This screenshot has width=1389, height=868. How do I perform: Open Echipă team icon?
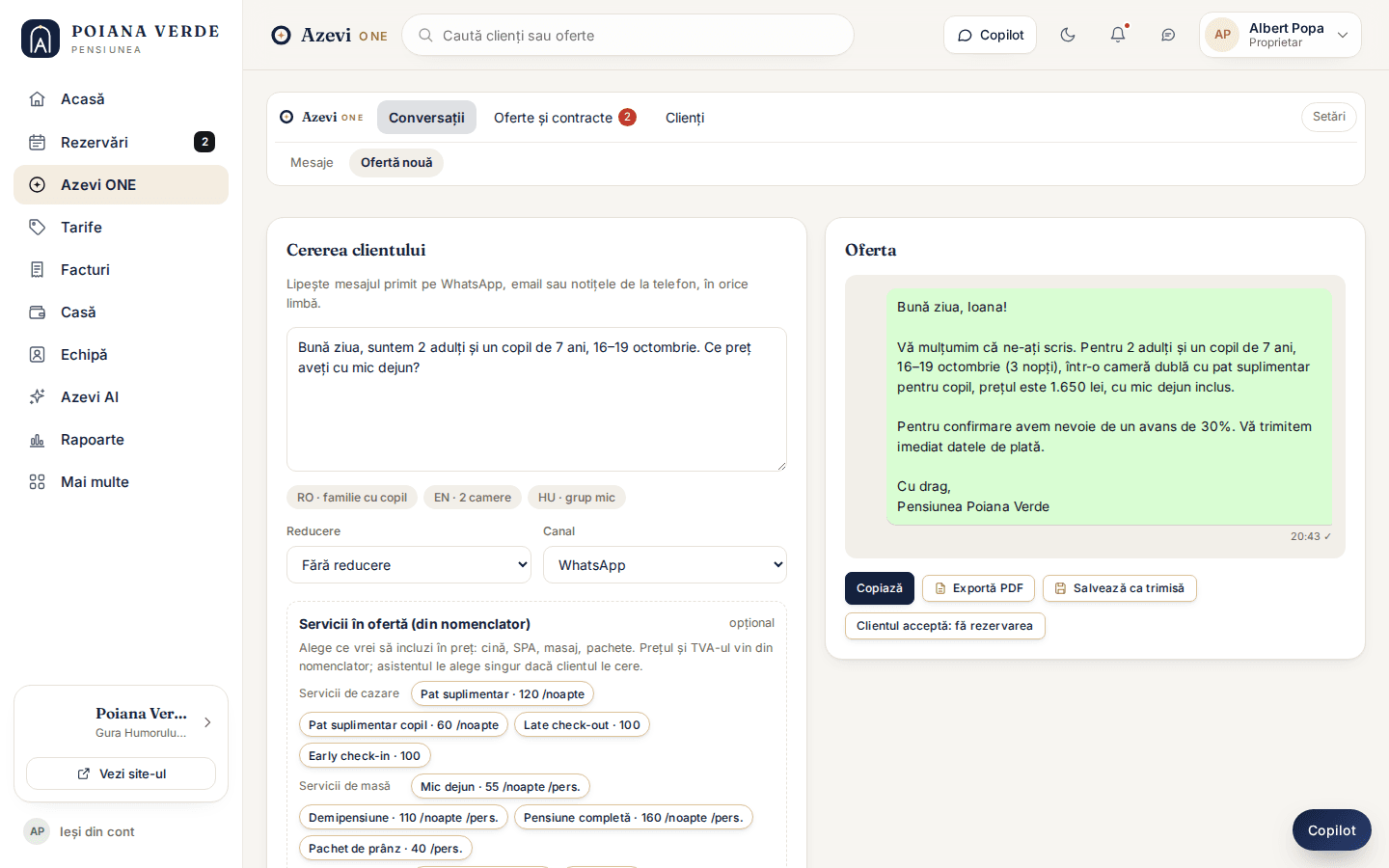(x=38, y=354)
